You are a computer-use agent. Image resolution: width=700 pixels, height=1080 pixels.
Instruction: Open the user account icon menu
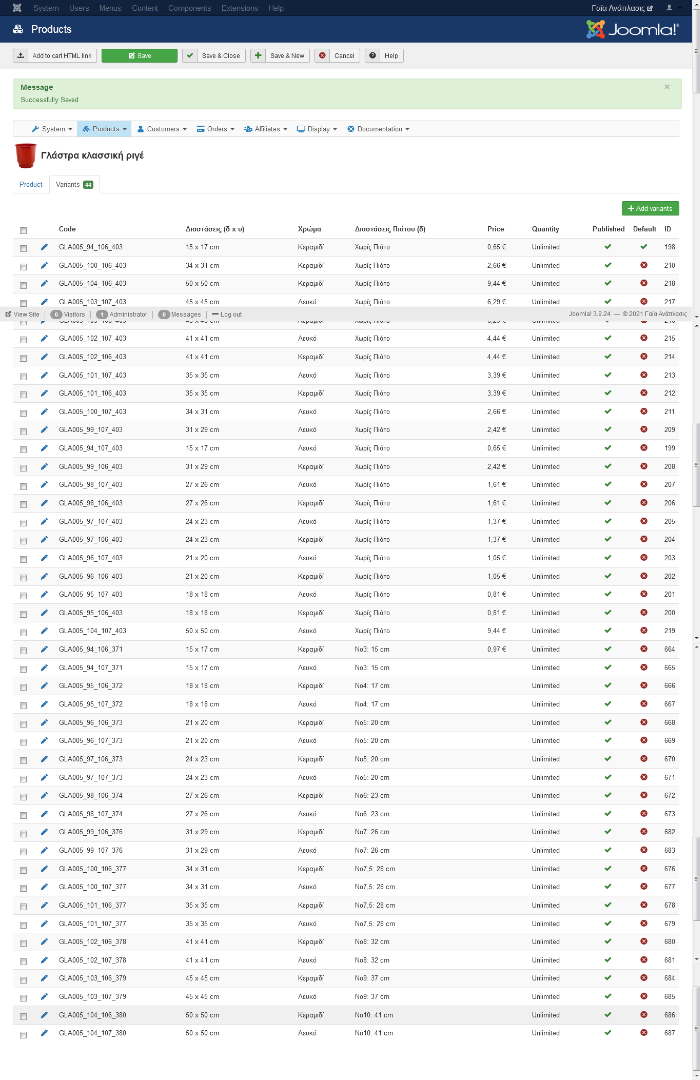pyautogui.click(x=670, y=8)
